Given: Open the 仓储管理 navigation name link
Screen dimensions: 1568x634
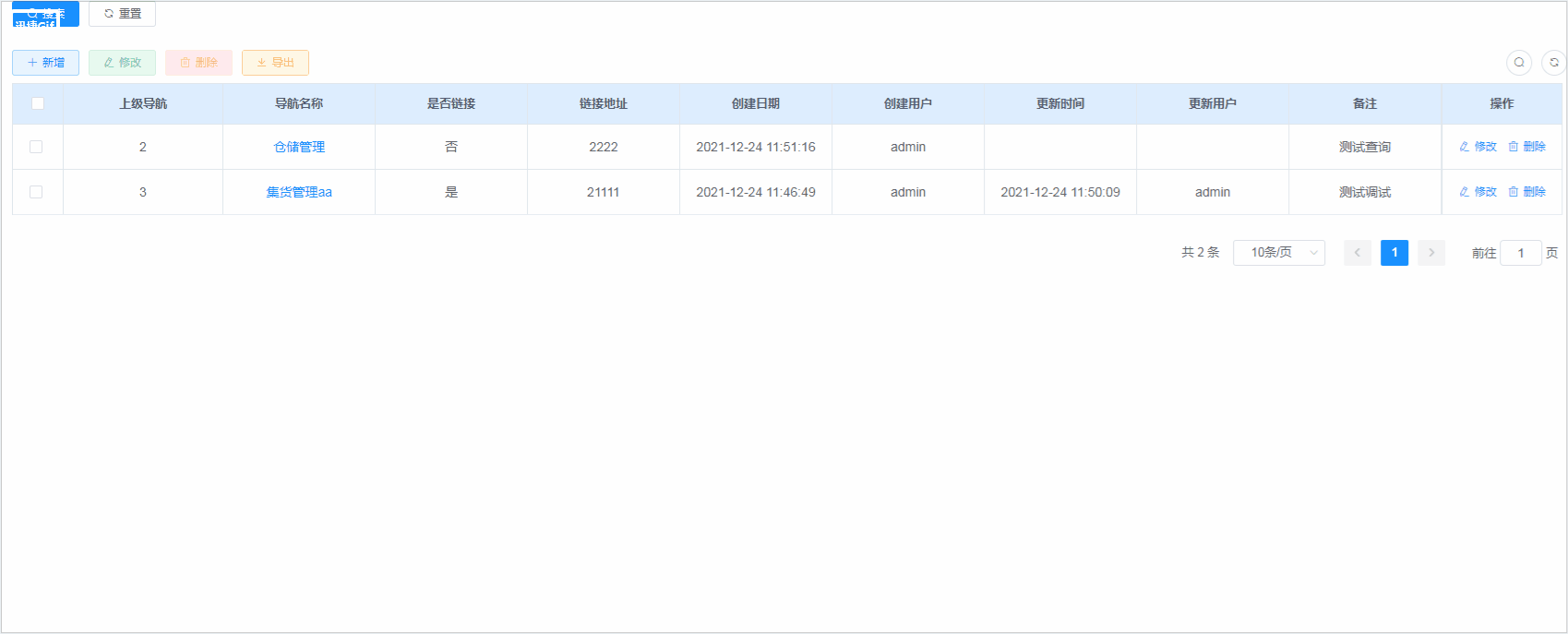Looking at the screenshot, I should point(299,147).
